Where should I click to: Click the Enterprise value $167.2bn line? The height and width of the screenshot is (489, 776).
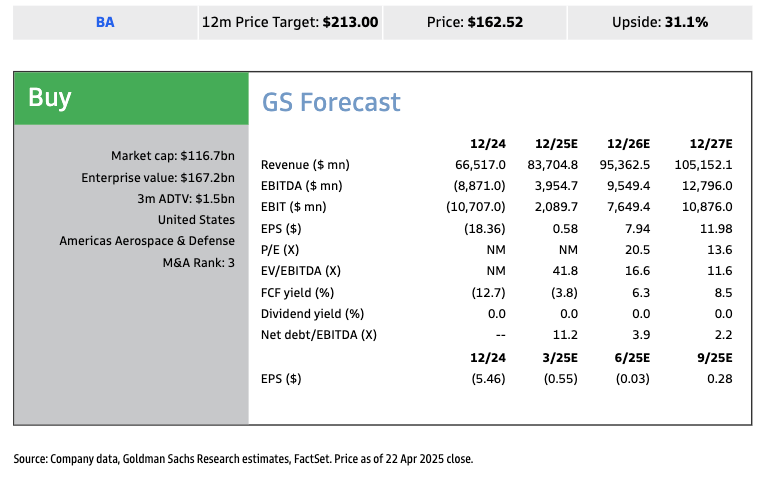click(158, 177)
